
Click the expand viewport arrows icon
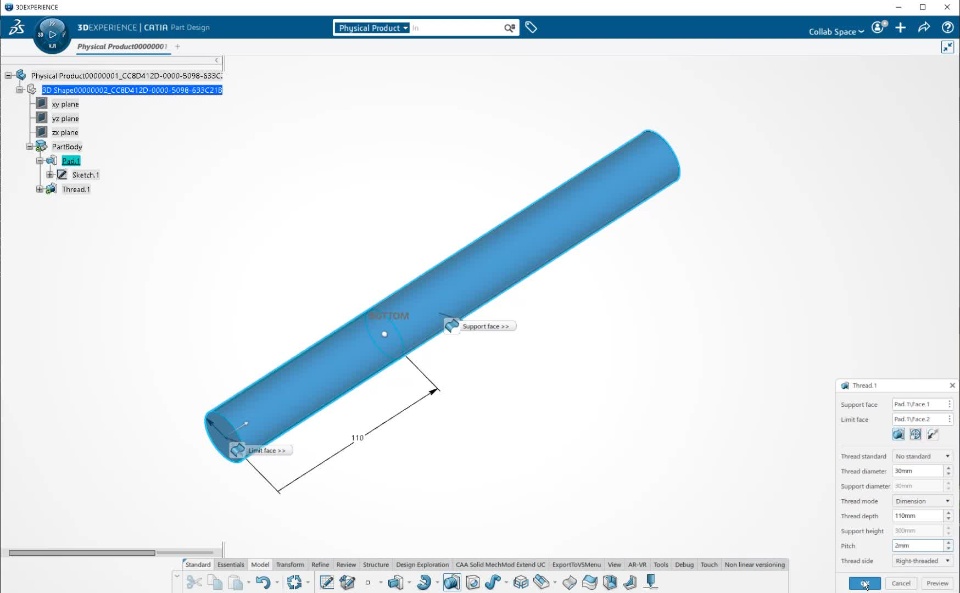pos(947,47)
